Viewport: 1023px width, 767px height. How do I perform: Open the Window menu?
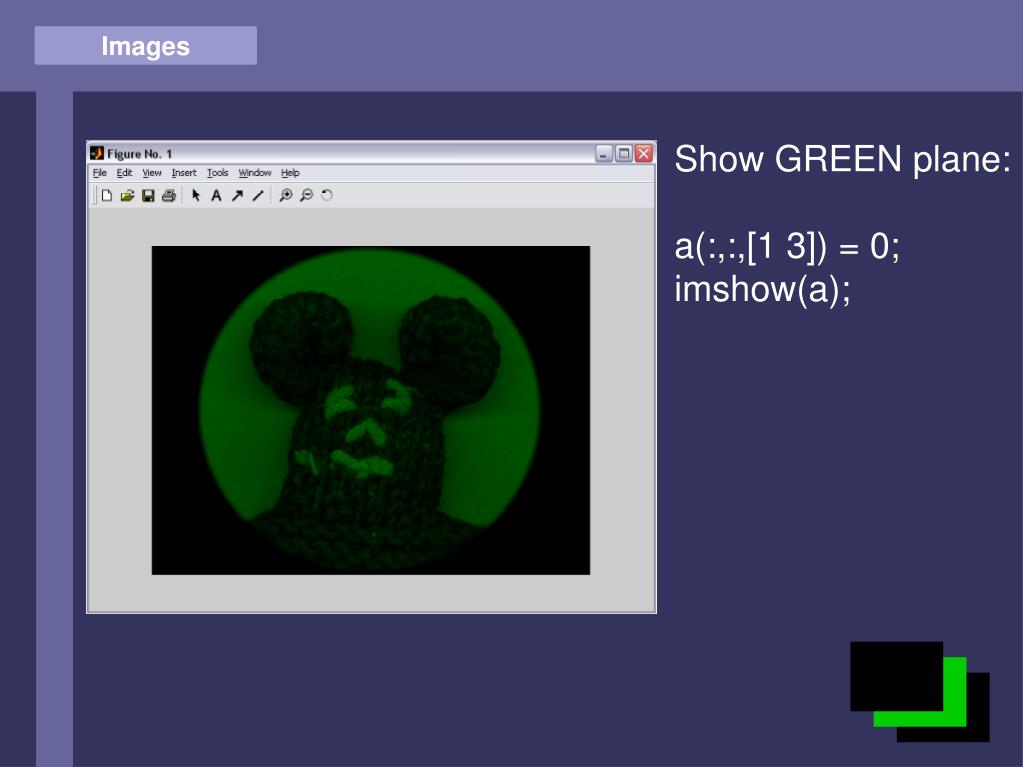pyautogui.click(x=254, y=173)
